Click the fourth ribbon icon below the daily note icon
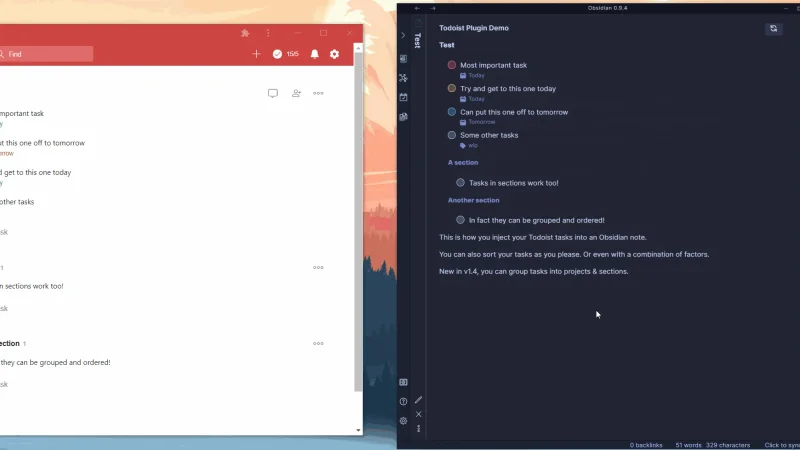800x450 pixels. 403,117
